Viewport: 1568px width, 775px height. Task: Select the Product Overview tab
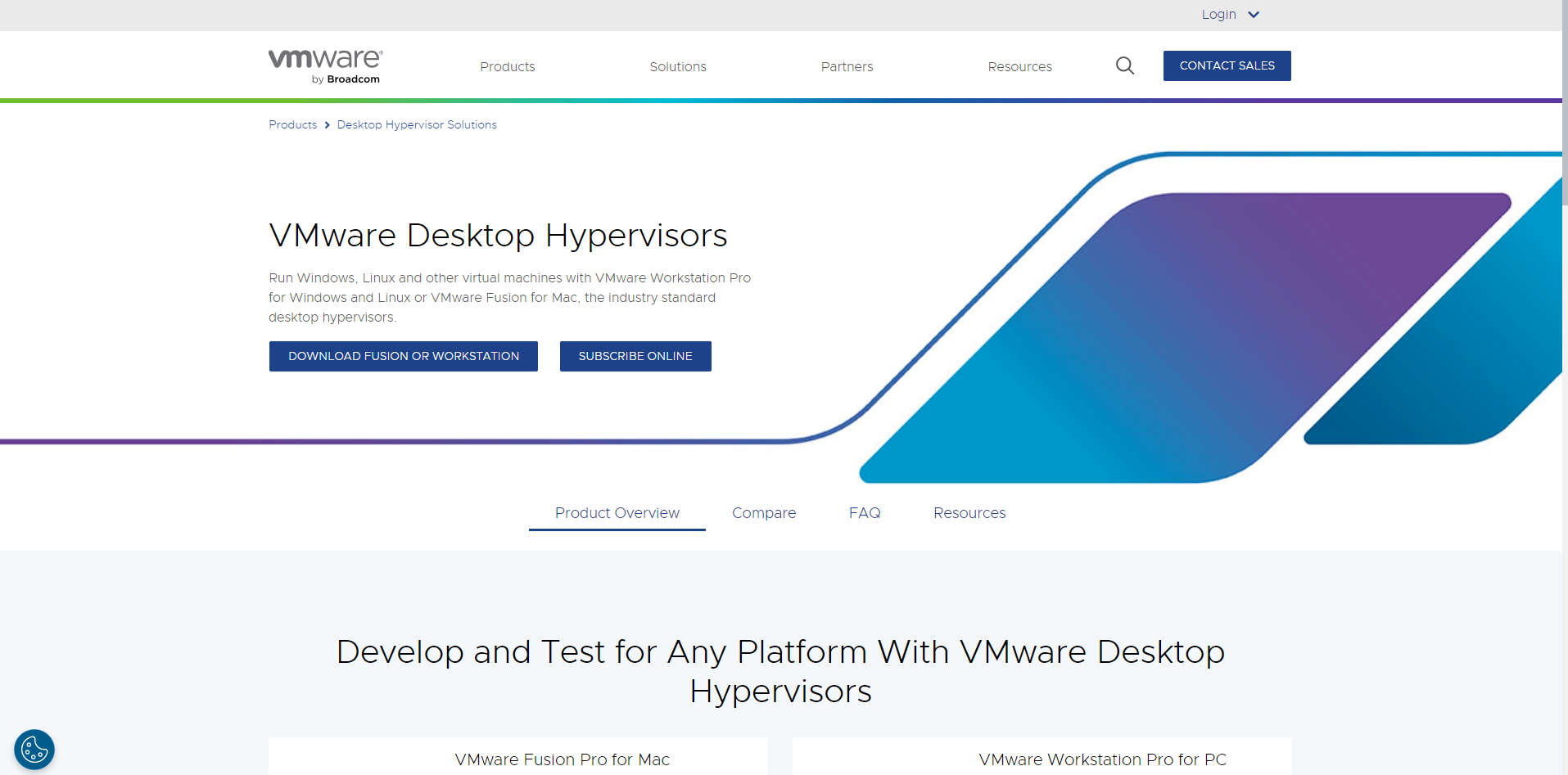pyautogui.click(x=617, y=513)
